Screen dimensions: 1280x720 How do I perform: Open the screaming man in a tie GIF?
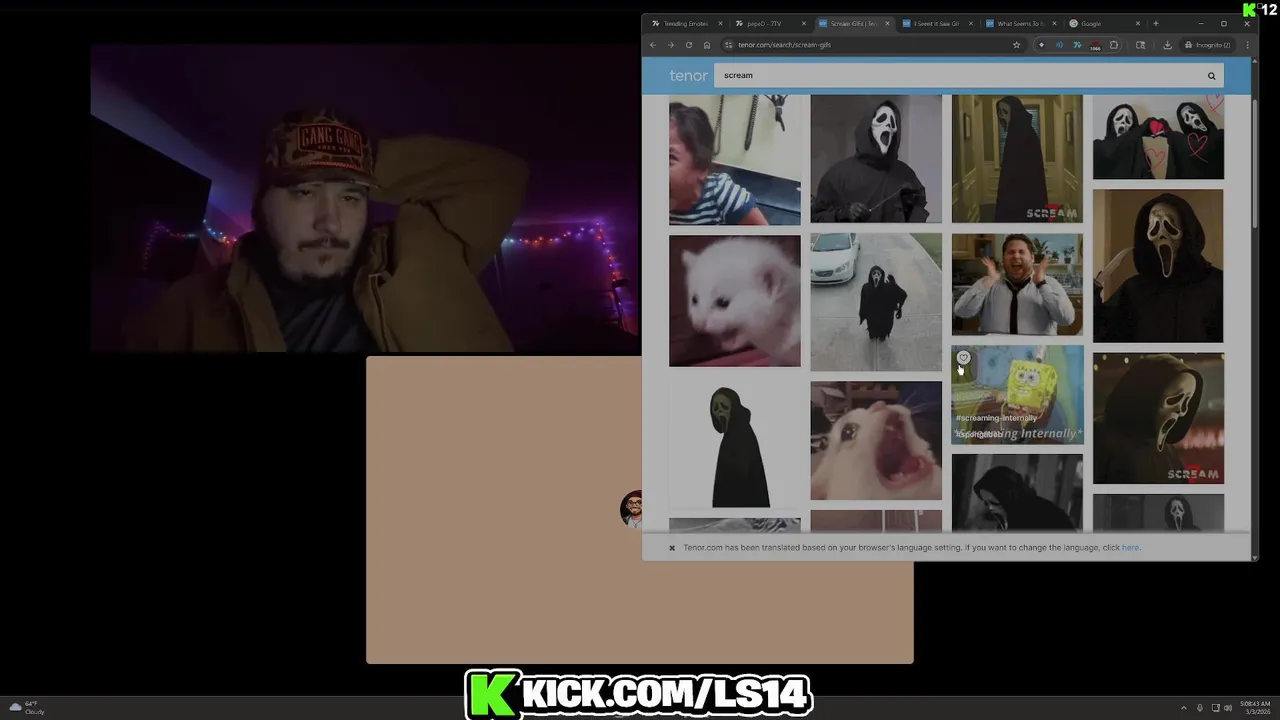point(1017,284)
